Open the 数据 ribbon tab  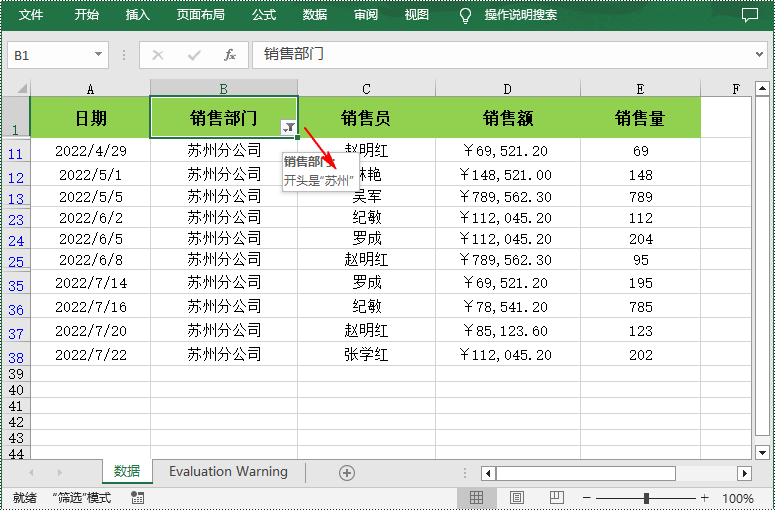click(315, 15)
